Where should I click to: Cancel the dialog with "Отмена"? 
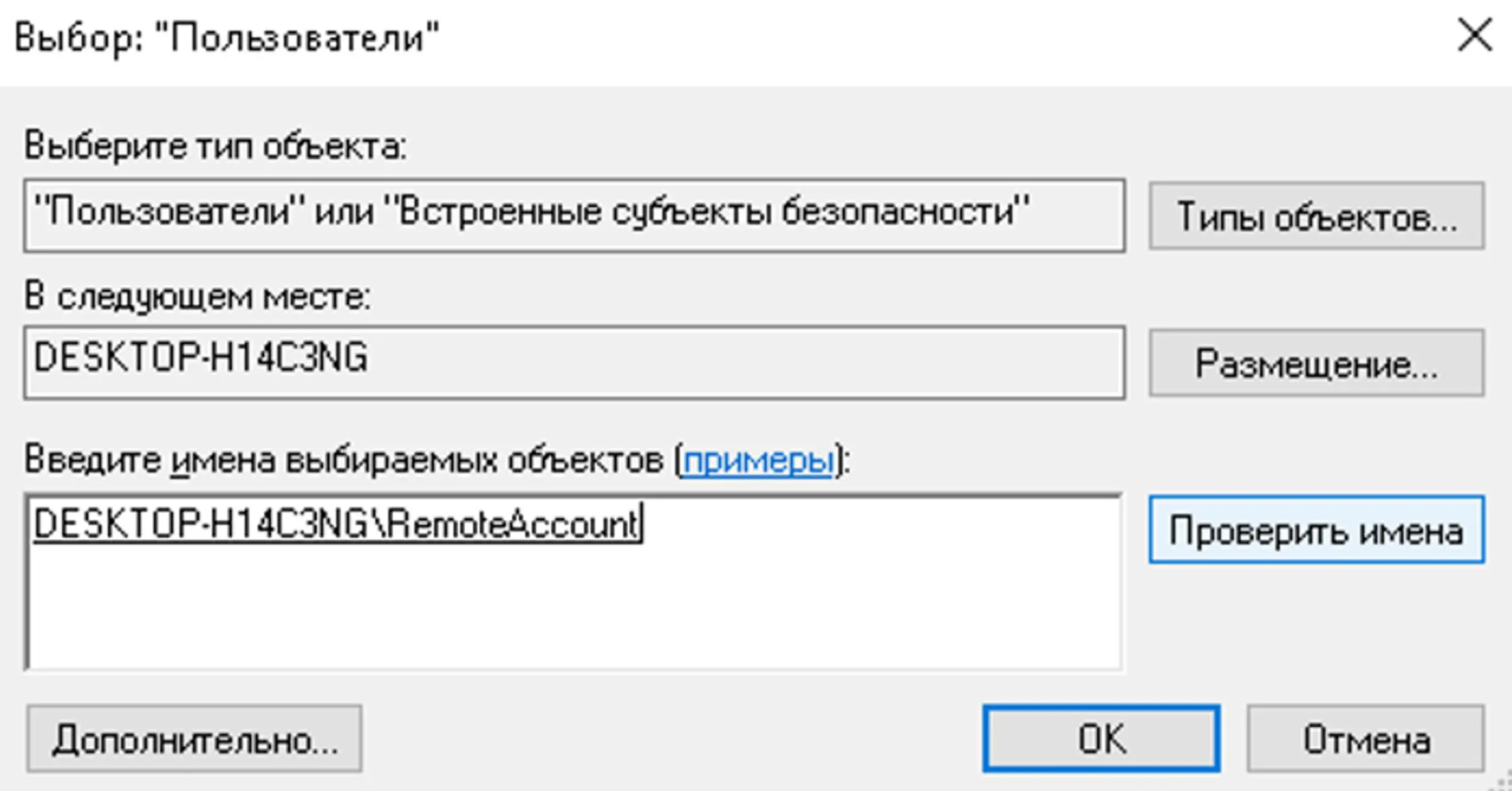click(1365, 739)
